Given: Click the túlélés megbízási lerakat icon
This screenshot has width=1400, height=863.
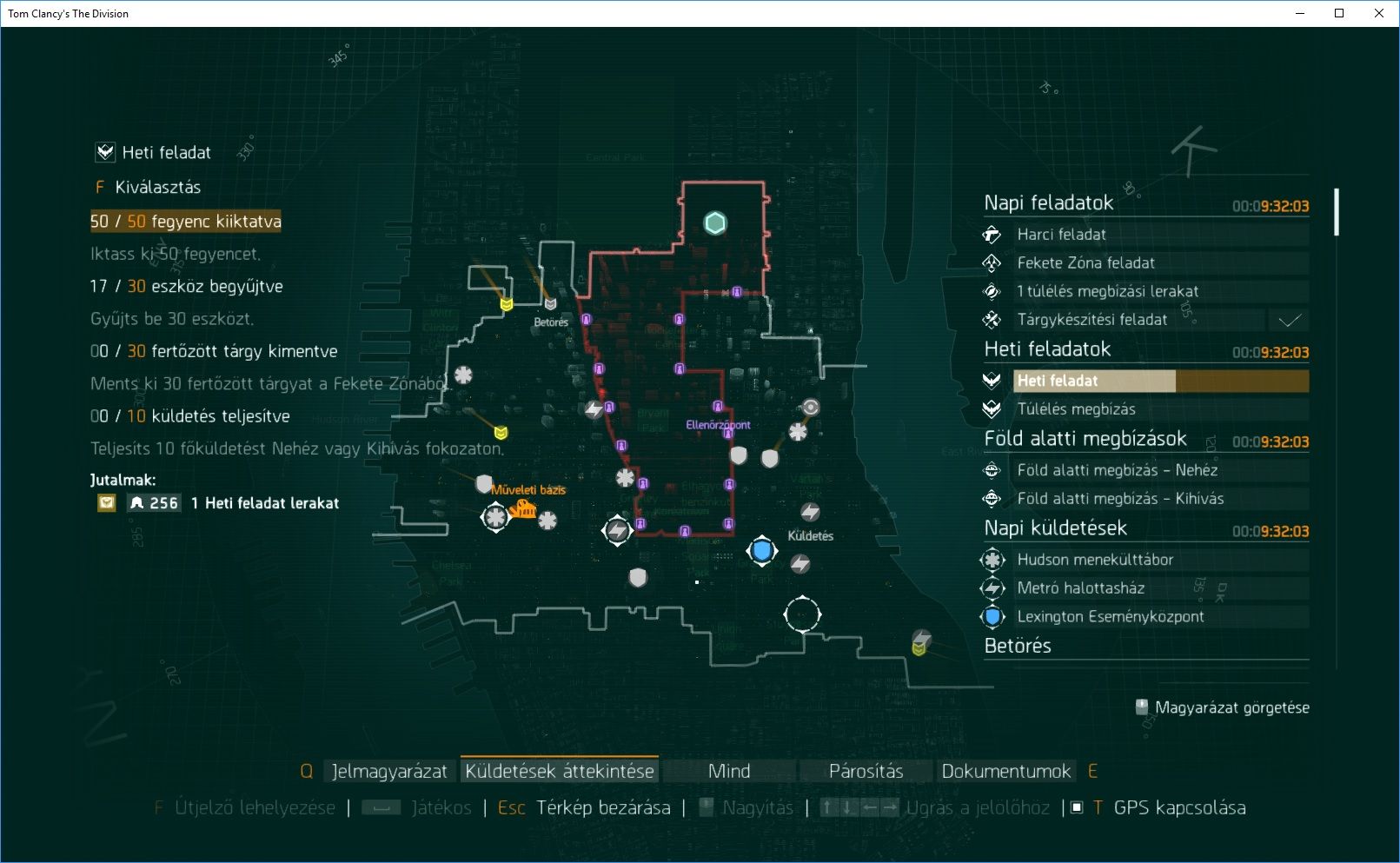Looking at the screenshot, I should pos(992,291).
